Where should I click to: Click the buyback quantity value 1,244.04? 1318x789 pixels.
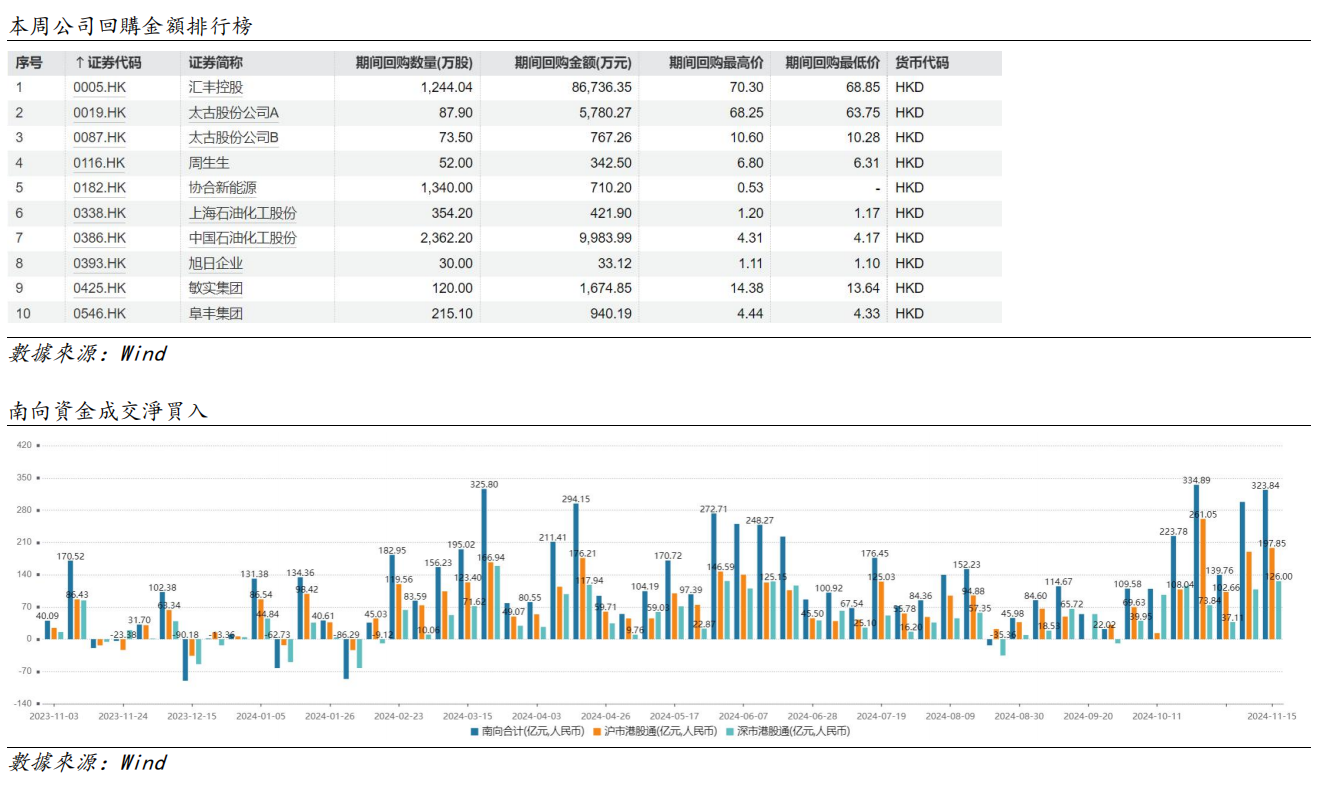[x=445, y=88]
